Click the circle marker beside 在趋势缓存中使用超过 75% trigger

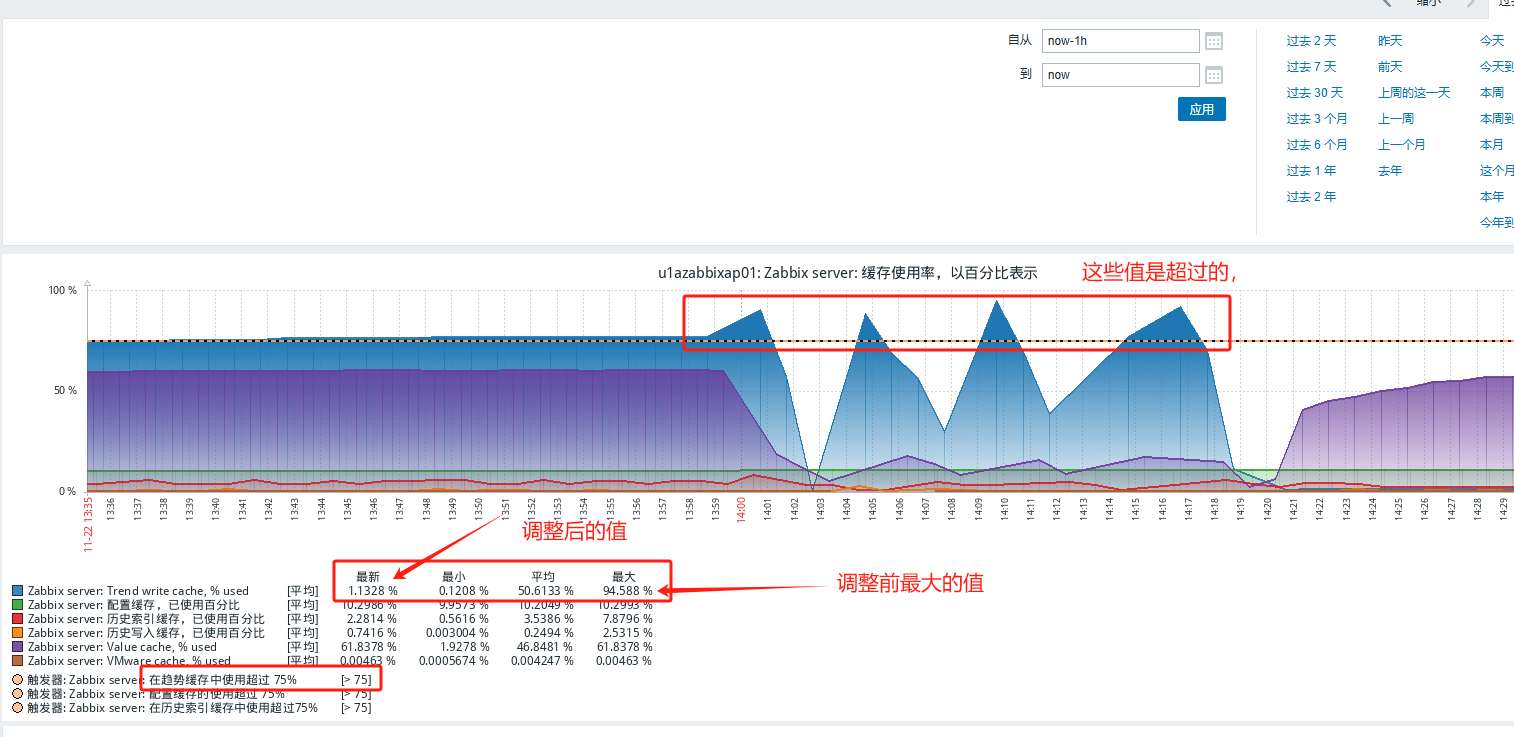18,680
